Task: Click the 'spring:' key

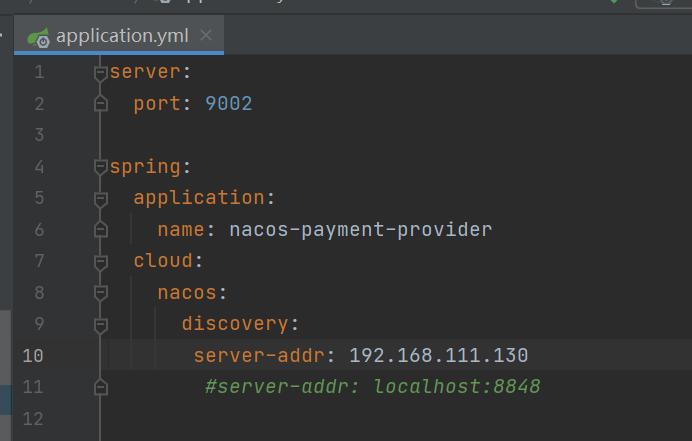Action: click(150, 167)
